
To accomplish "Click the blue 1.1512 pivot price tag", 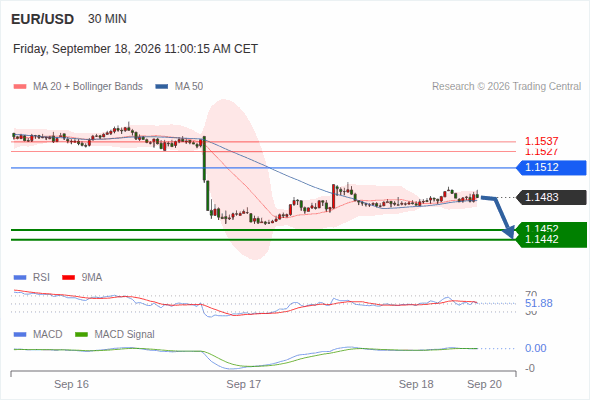I will pos(552,167).
